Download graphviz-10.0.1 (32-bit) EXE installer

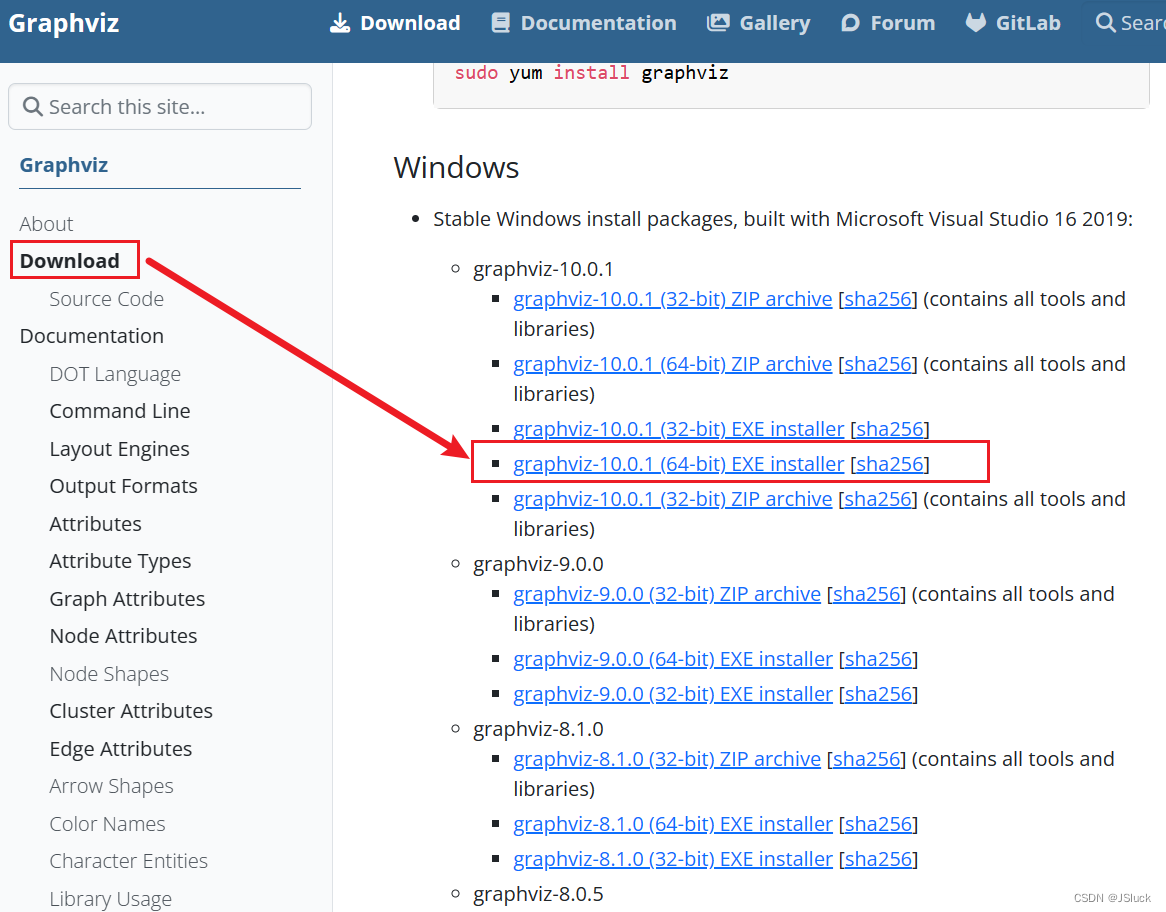click(x=678, y=429)
